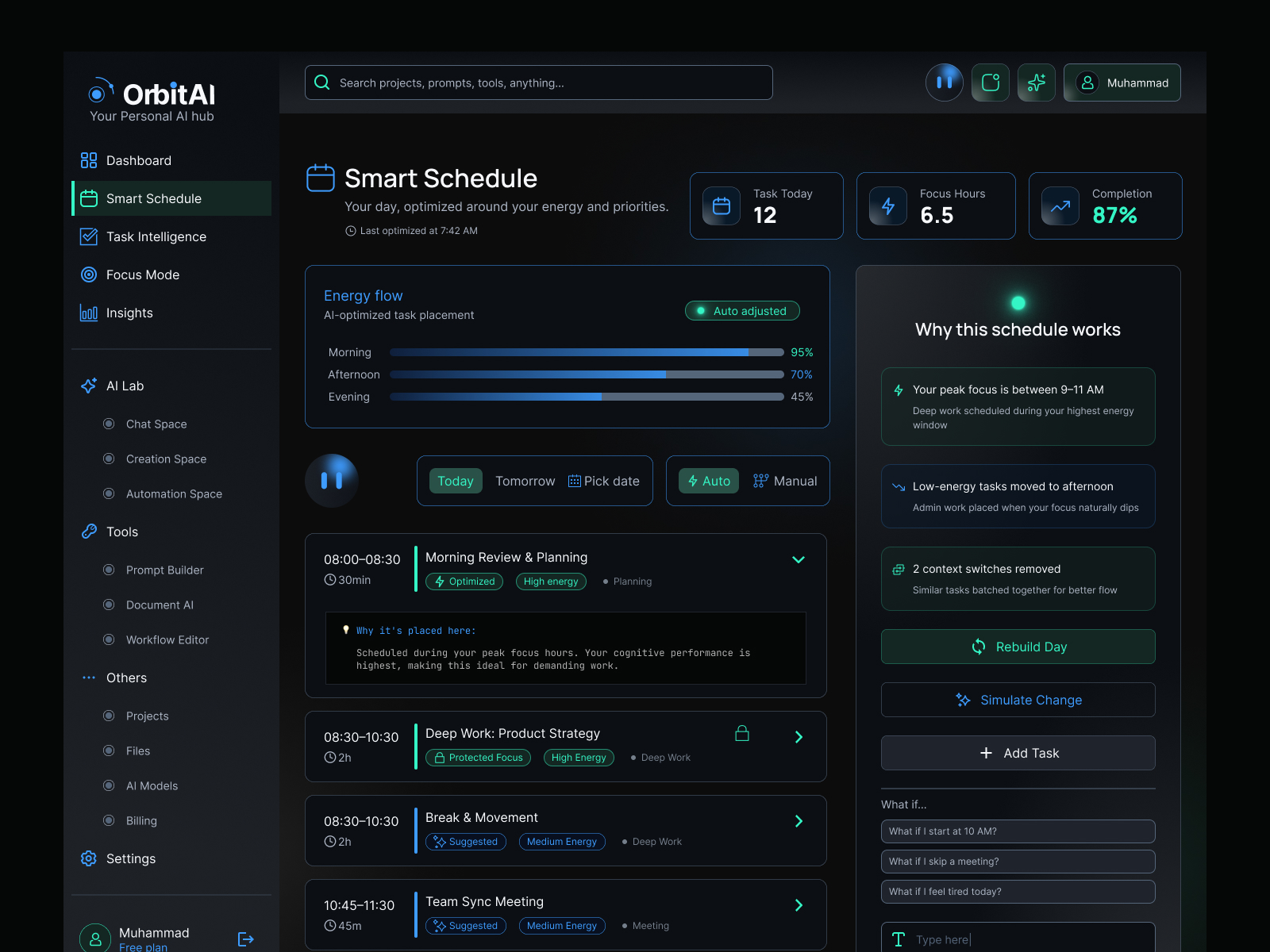Image resolution: width=1270 pixels, height=952 pixels.
Task: Select the Task Intelligence sidebar icon
Action: coord(89,236)
